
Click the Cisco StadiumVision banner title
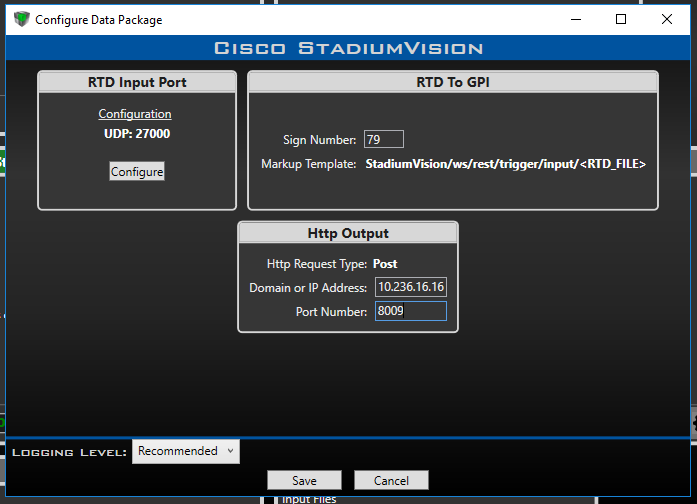pos(348,48)
